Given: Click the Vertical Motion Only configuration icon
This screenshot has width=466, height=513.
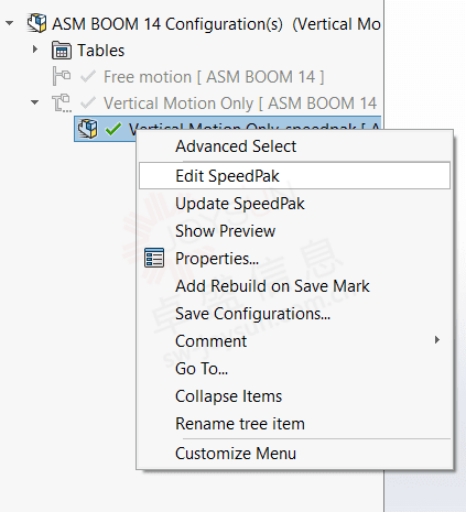Looking at the screenshot, I should [x=61, y=103].
